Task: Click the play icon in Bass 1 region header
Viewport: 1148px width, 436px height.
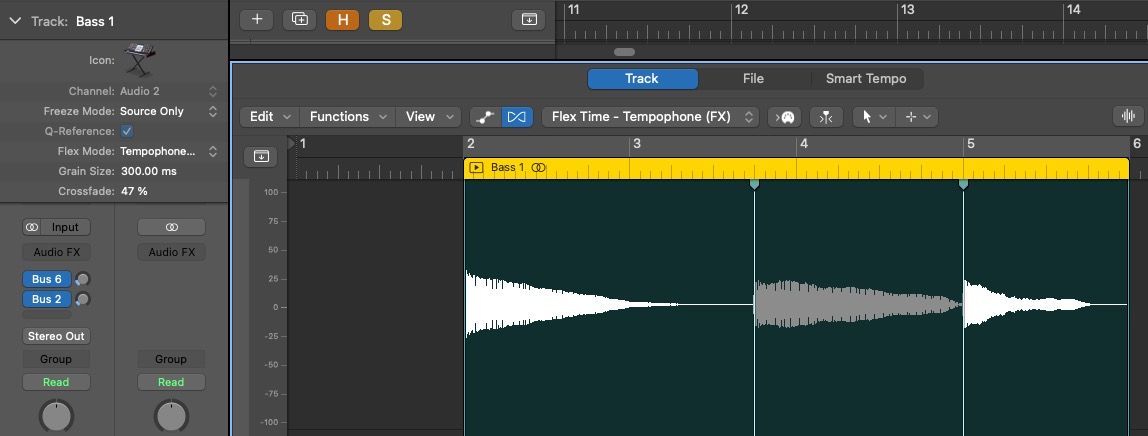Action: (476, 168)
